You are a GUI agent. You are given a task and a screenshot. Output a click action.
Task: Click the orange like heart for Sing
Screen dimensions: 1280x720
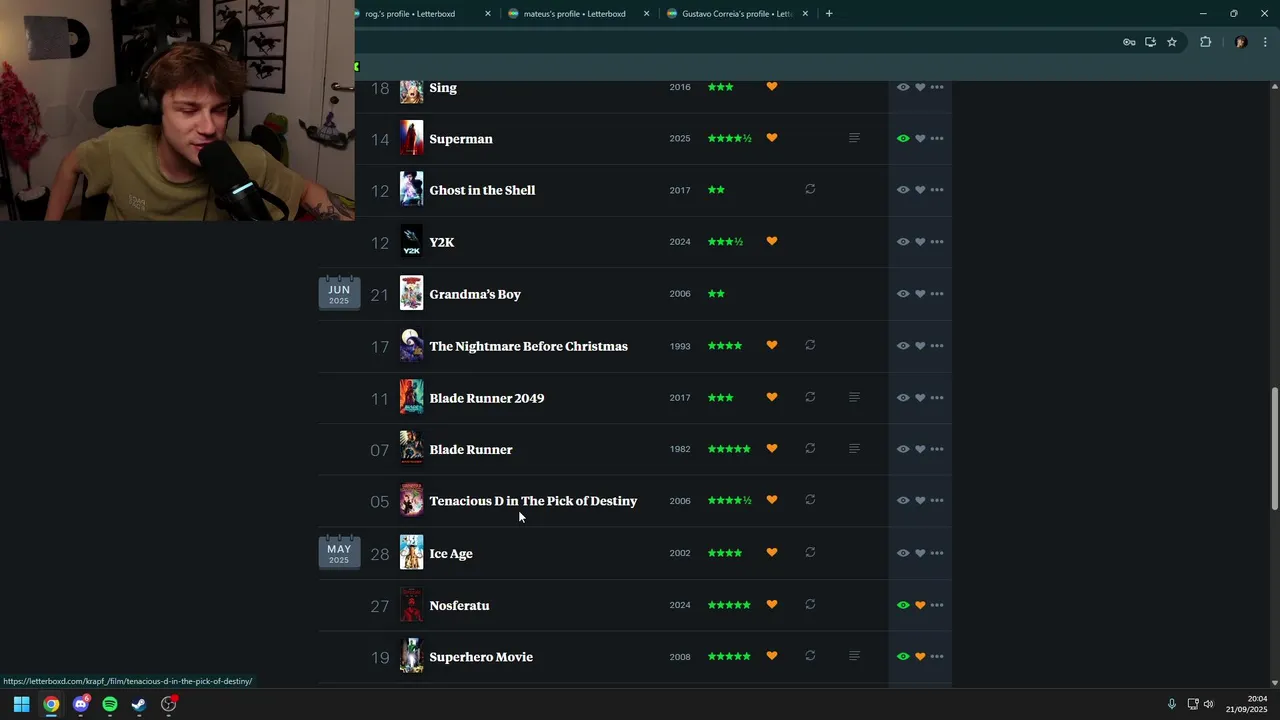click(772, 86)
